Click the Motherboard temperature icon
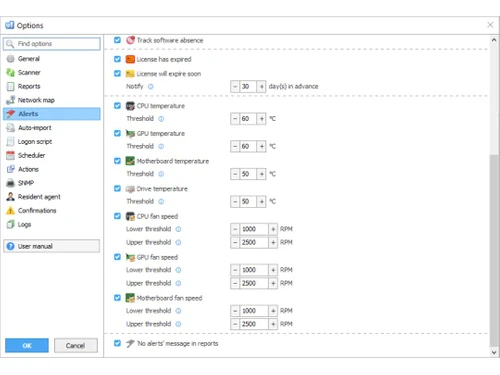This screenshot has height=375, width=500. coord(130,161)
